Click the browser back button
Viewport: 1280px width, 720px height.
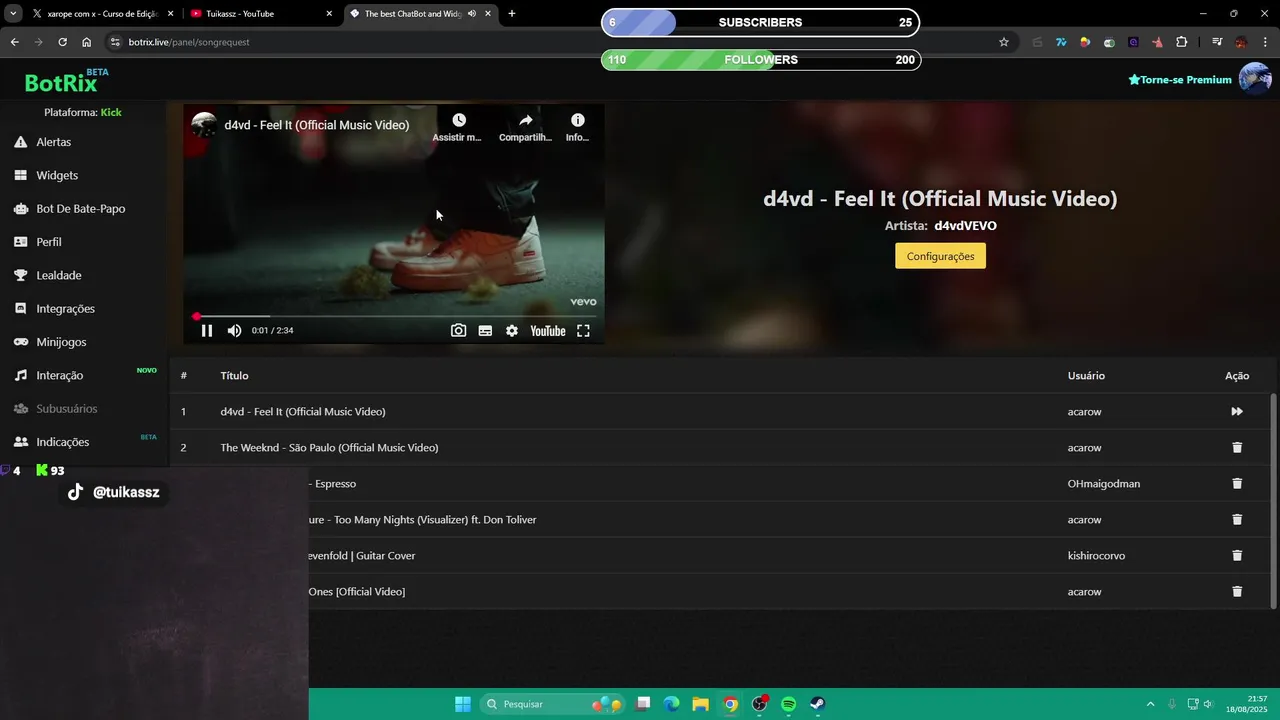[x=14, y=42]
